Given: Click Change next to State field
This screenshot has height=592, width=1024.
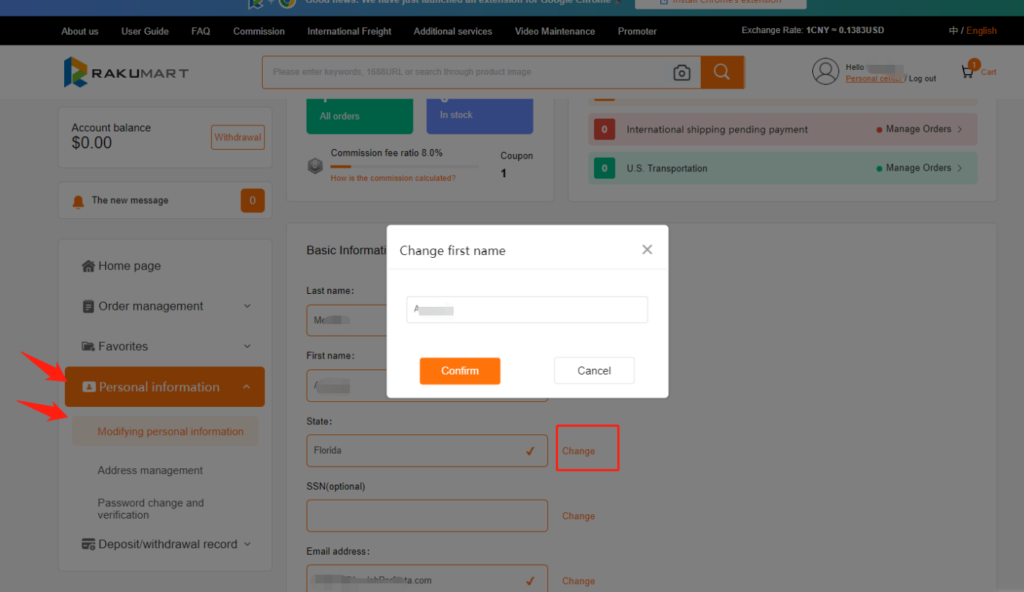Looking at the screenshot, I should coord(579,451).
